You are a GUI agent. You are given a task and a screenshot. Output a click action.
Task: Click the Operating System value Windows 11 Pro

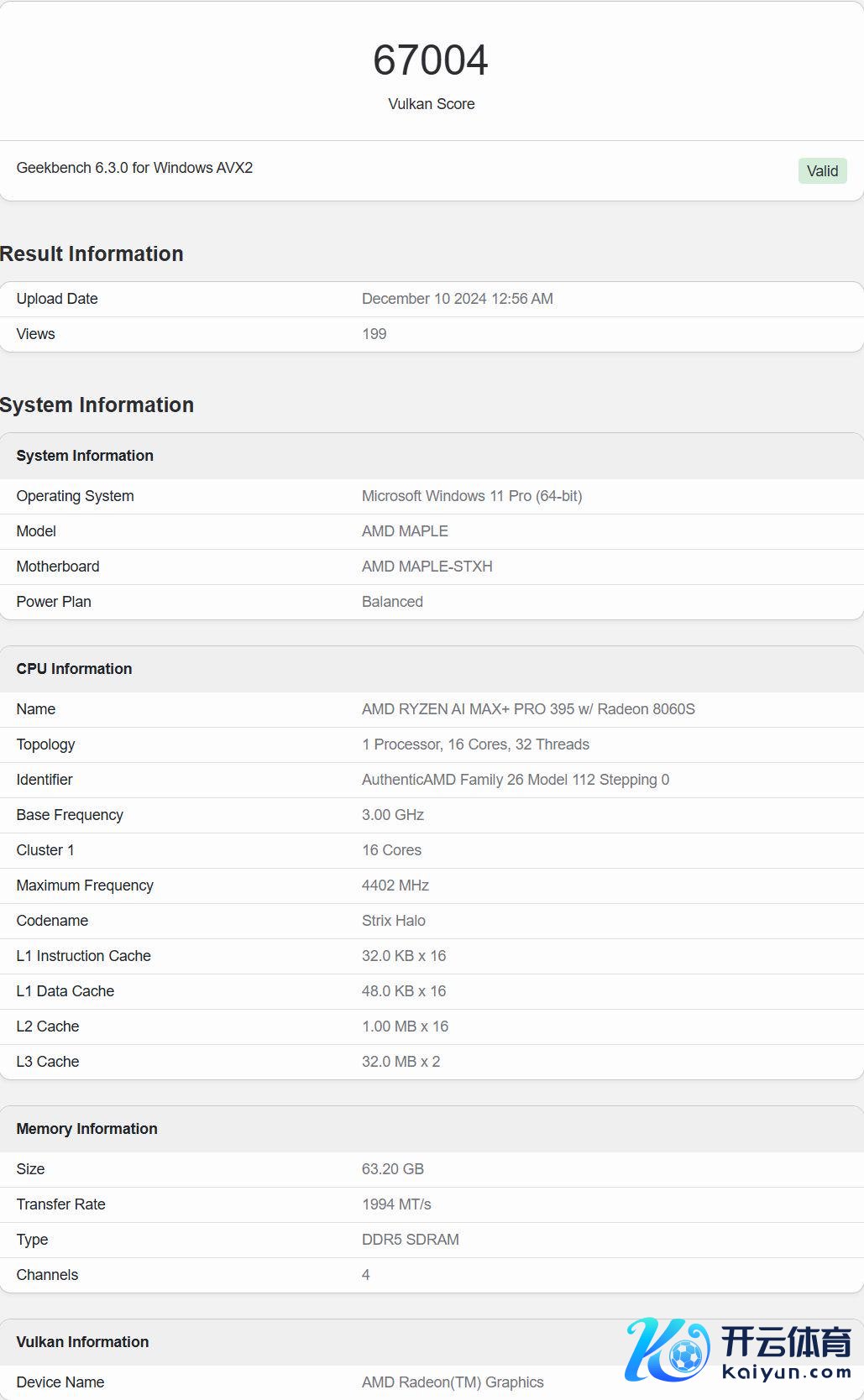[x=471, y=496]
